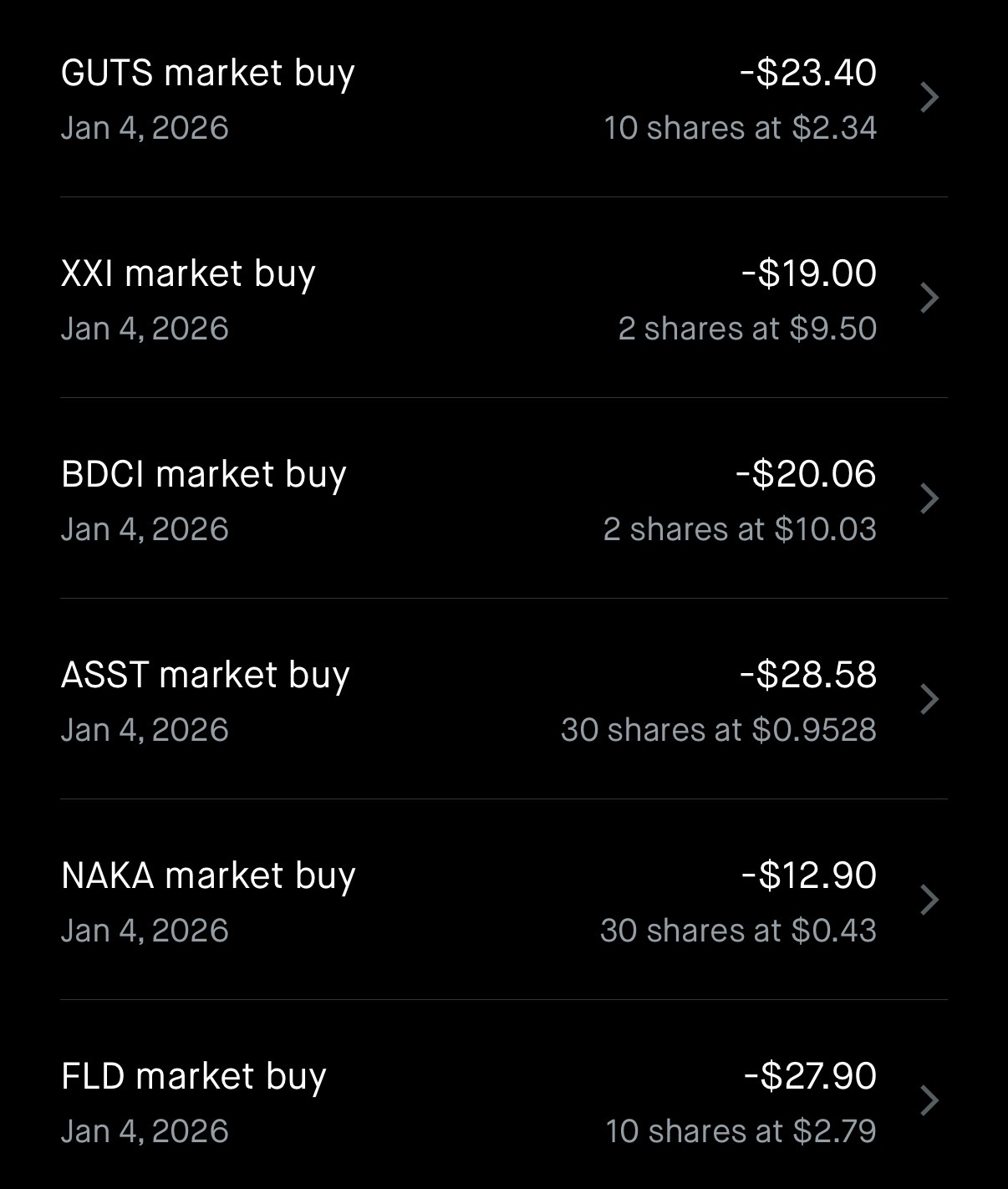This screenshot has width=1008, height=1189.
Task: Open the NAKA market buy title
Action: (x=209, y=876)
